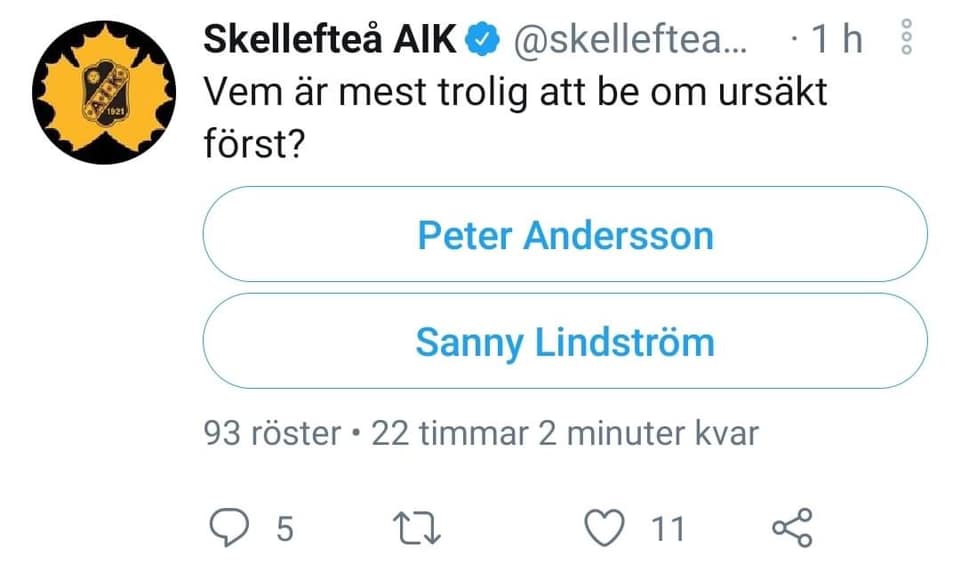Click the reply count number 5
This screenshot has height=580, width=960.
[x=284, y=529]
